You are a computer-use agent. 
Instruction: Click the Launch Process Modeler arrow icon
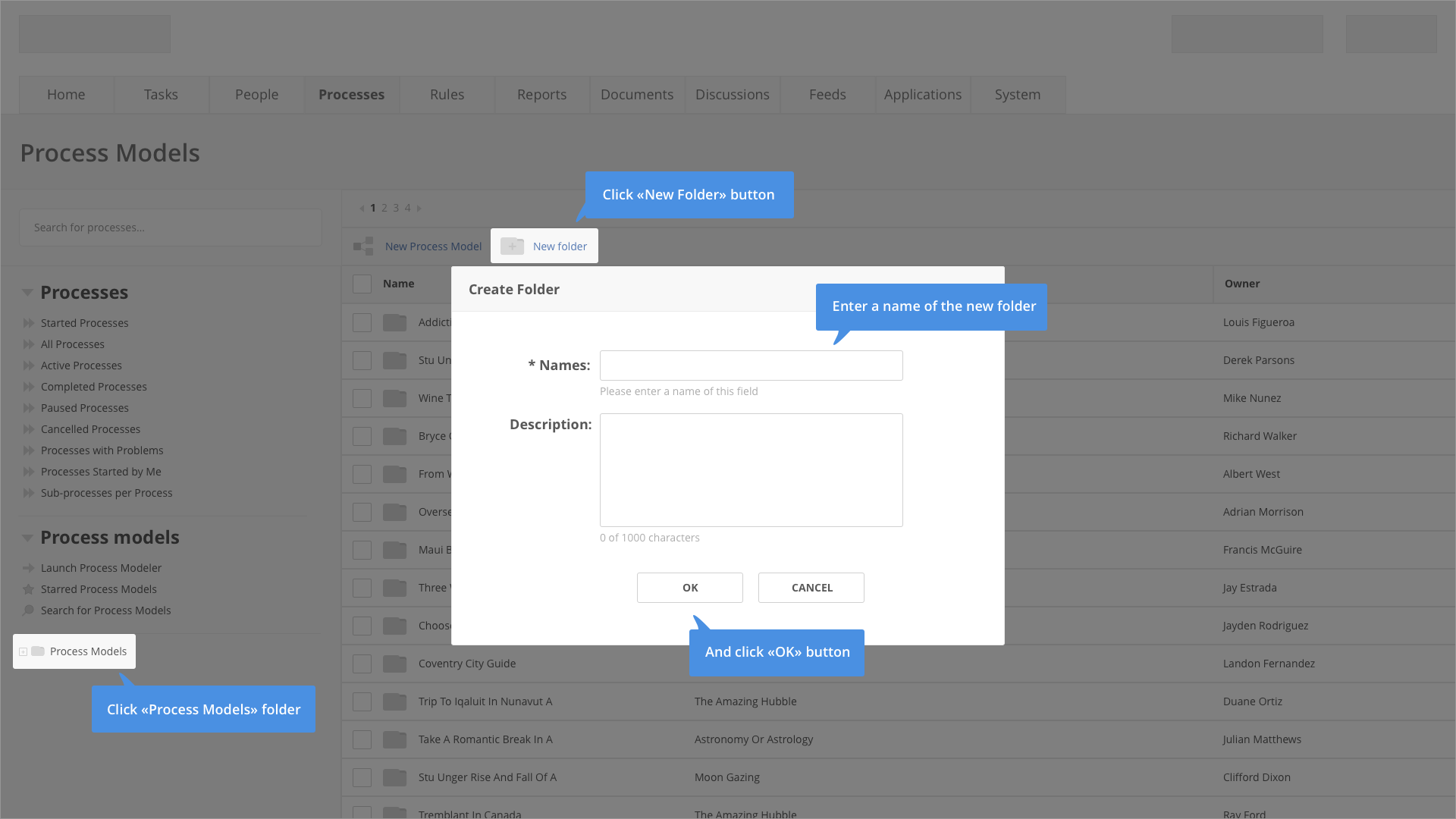(29, 568)
